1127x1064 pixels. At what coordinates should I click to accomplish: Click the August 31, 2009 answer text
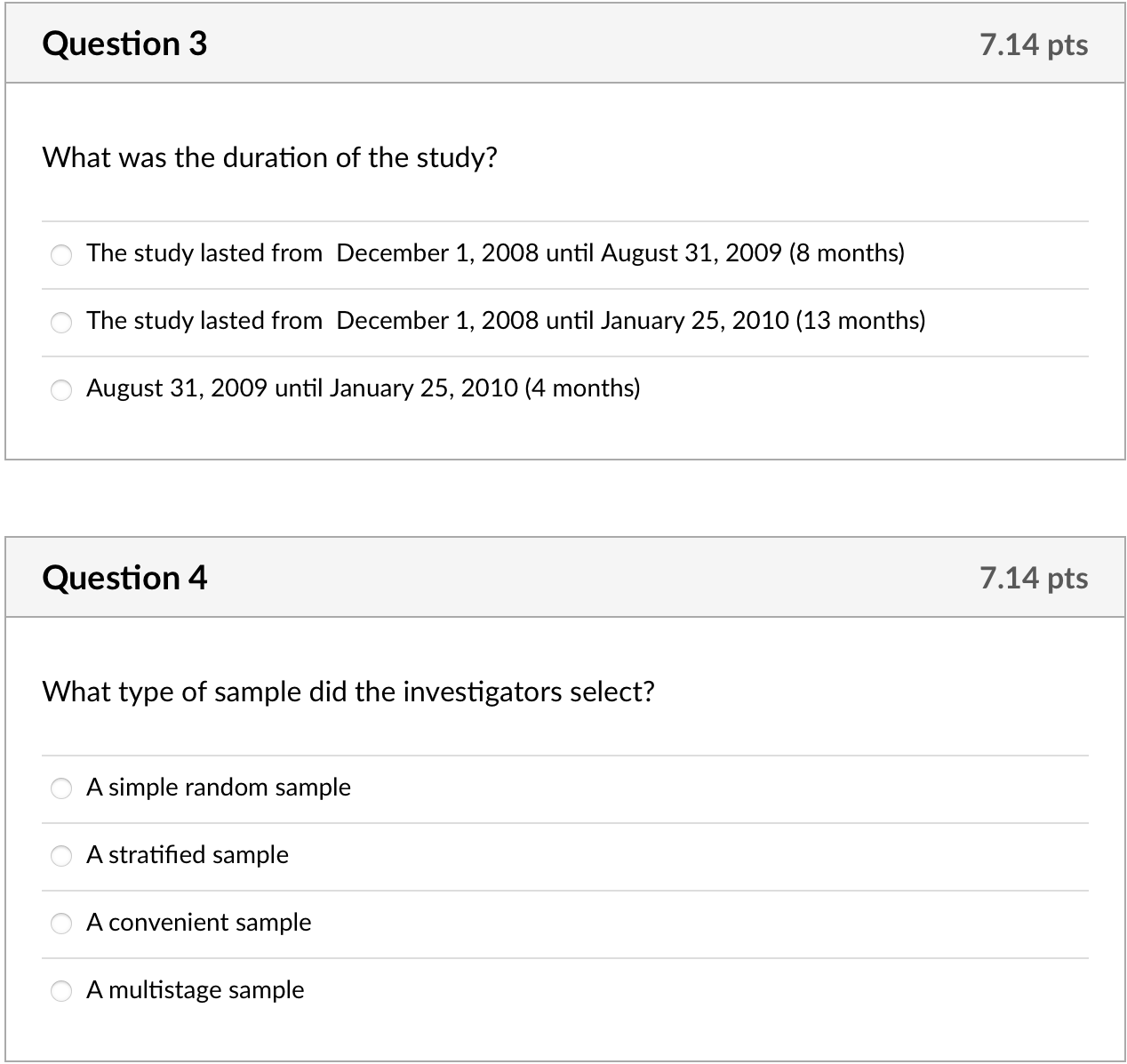364,388
